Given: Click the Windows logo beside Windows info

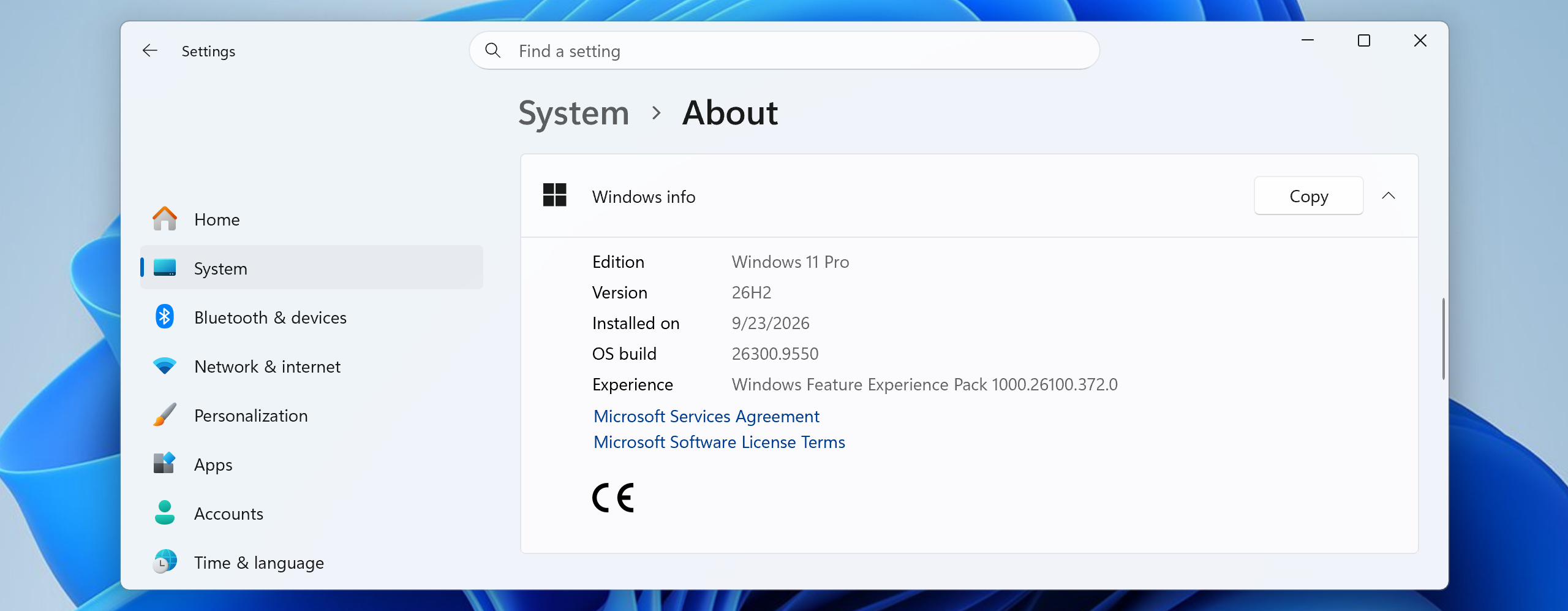Looking at the screenshot, I should point(554,195).
